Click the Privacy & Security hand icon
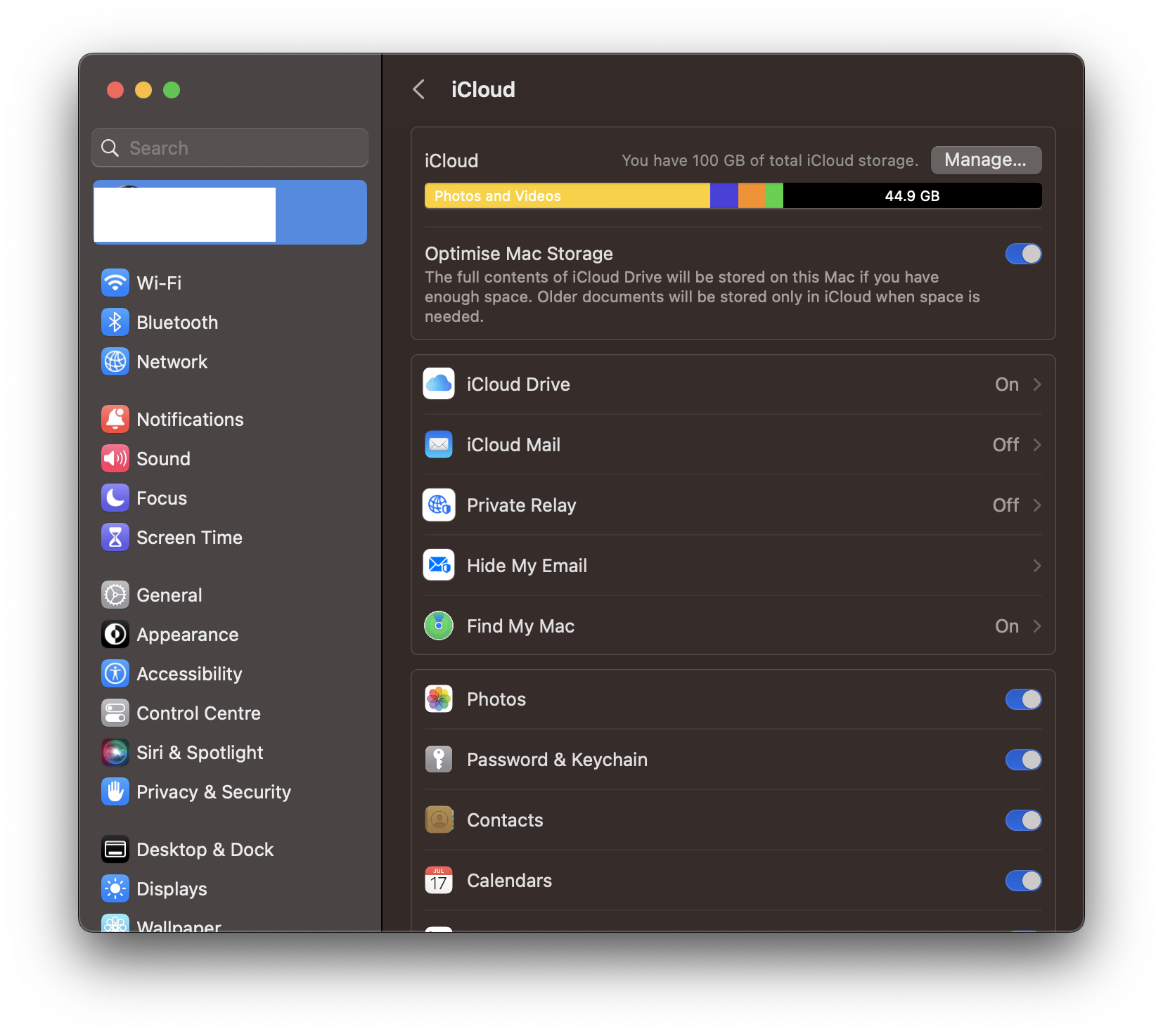This screenshot has width=1163, height=1036. point(115,791)
